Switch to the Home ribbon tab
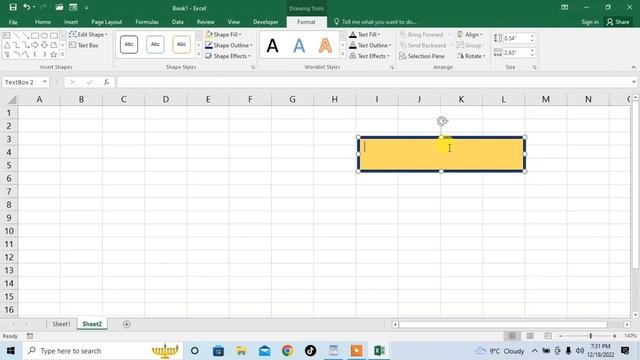The image size is (640, 360). pos(43,22)
